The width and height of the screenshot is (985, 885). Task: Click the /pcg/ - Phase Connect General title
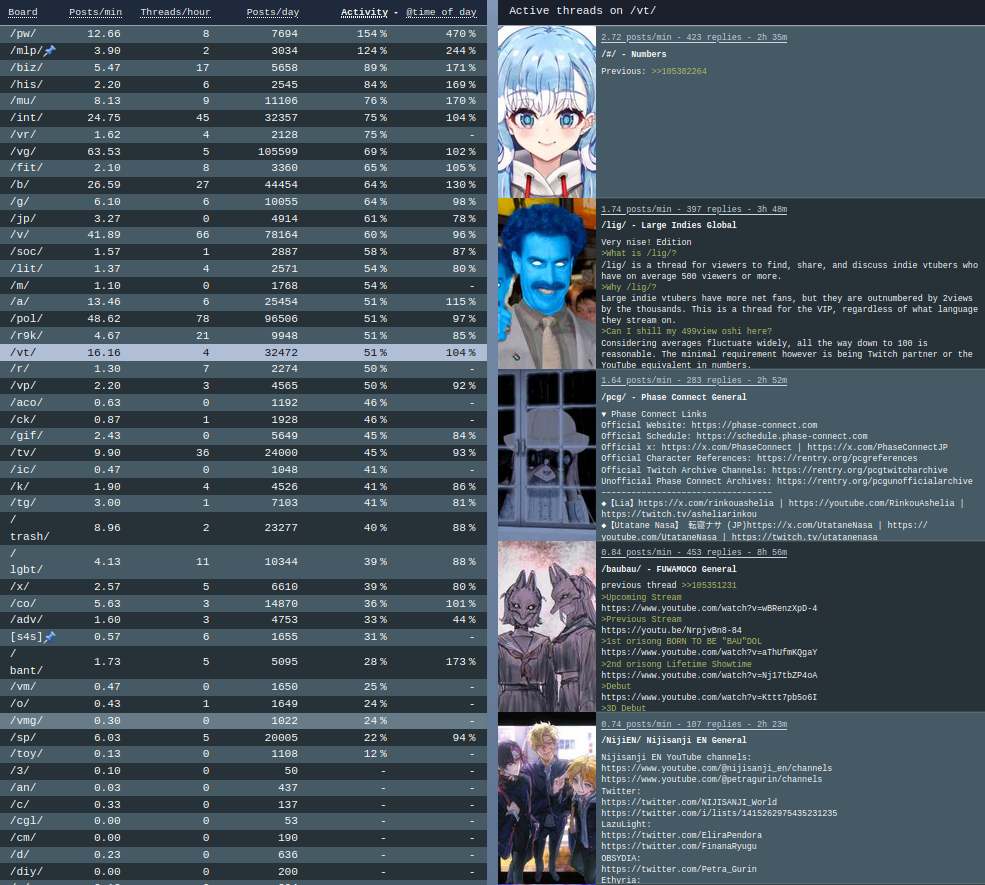coord(674,398)
